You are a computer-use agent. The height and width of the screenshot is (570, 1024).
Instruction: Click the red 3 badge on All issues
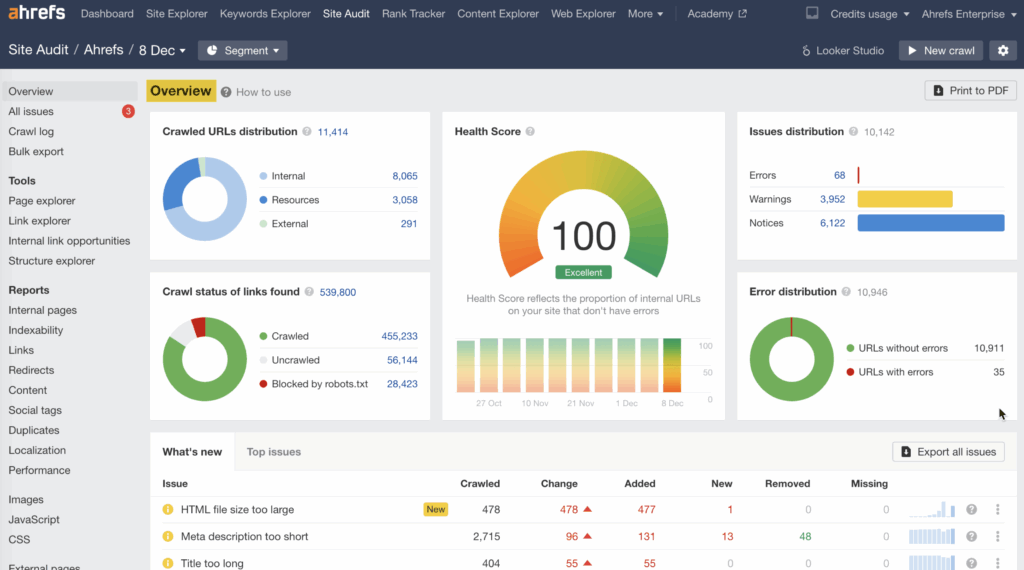(128, 111)
